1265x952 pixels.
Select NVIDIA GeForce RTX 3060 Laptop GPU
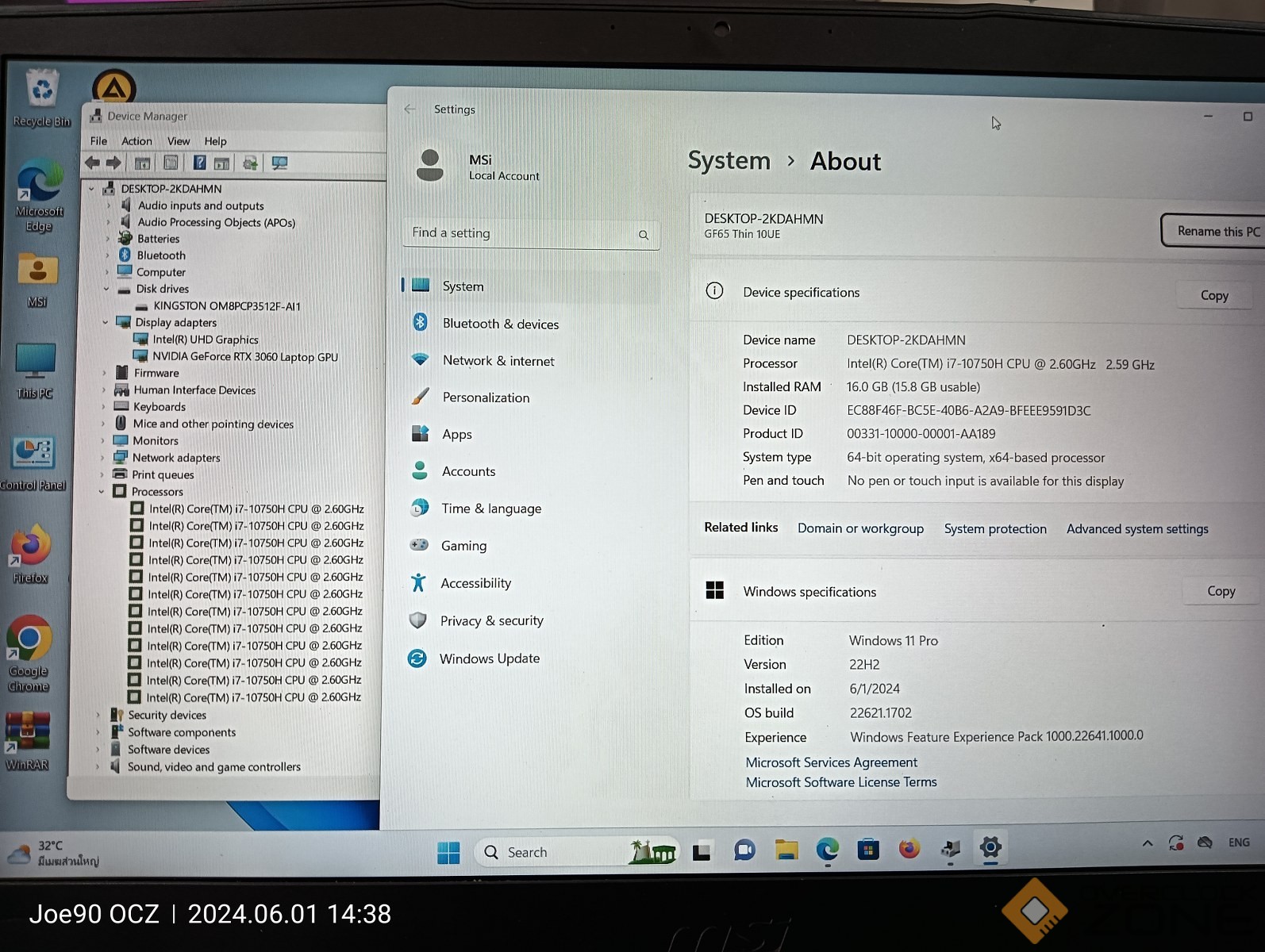coord(245,357)
